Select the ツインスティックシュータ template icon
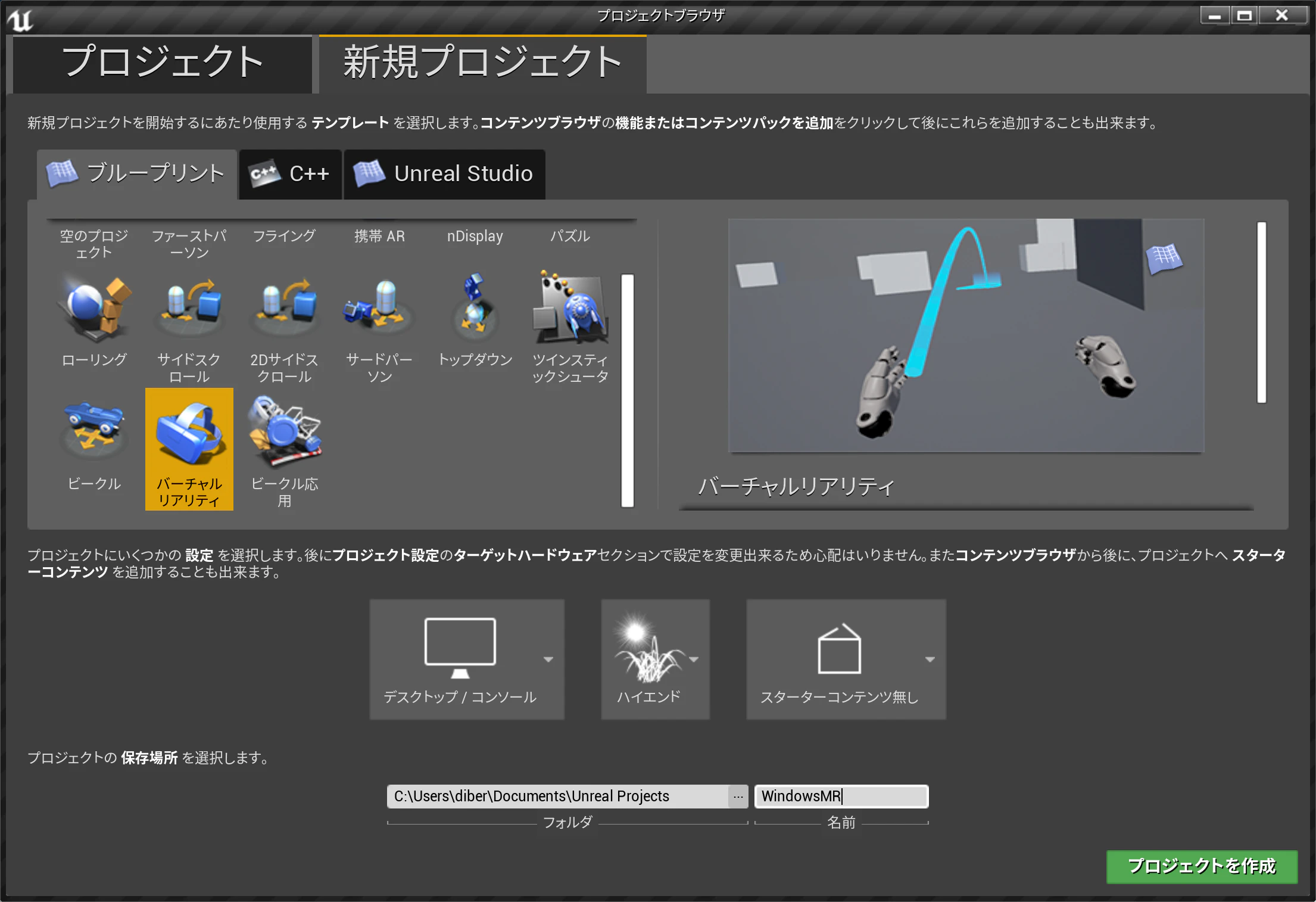Viewport: 1316px width, 902px height. pyautogui.click(x=570, y=309)
